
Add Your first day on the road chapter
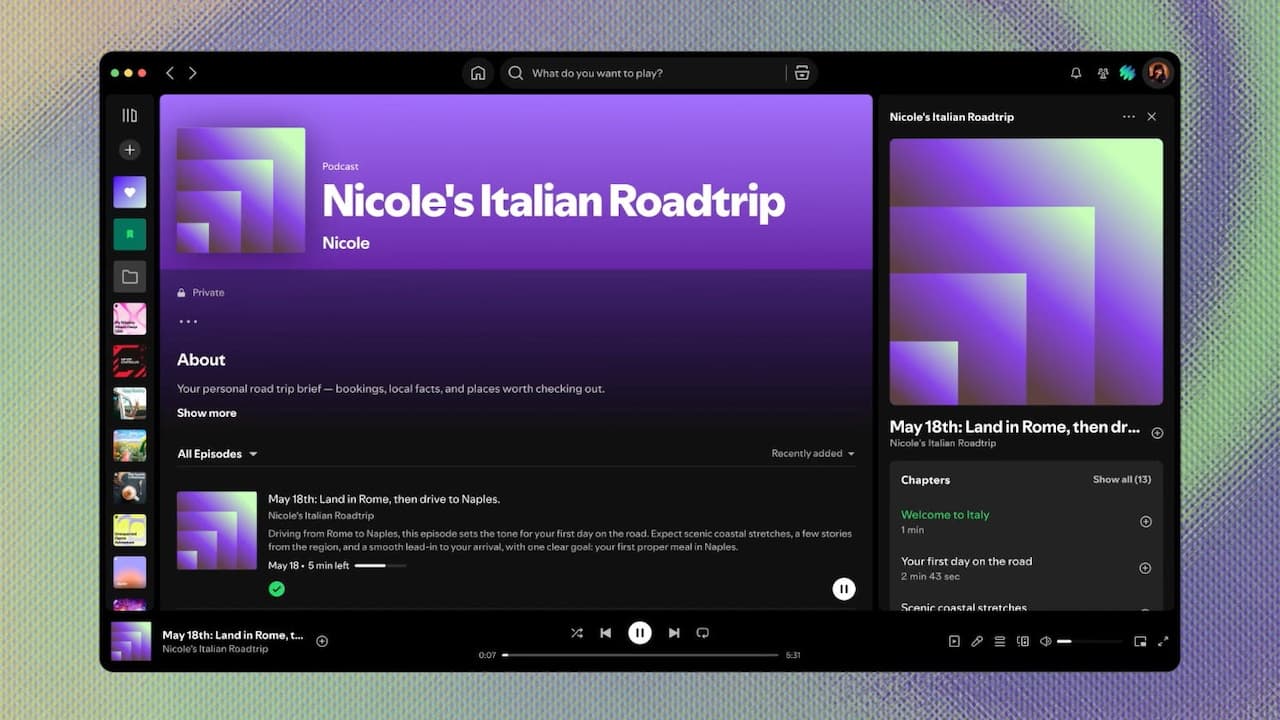point(1146,568)
